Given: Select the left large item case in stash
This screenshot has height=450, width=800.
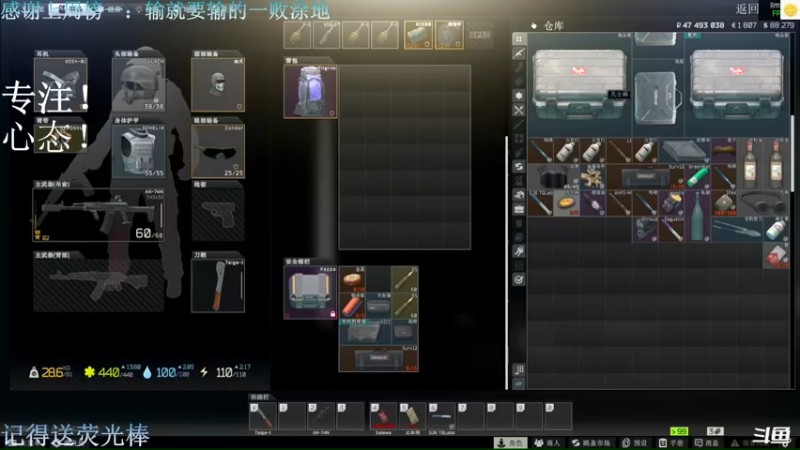Looking at the screenshot, I should click(x=580, y=85).
